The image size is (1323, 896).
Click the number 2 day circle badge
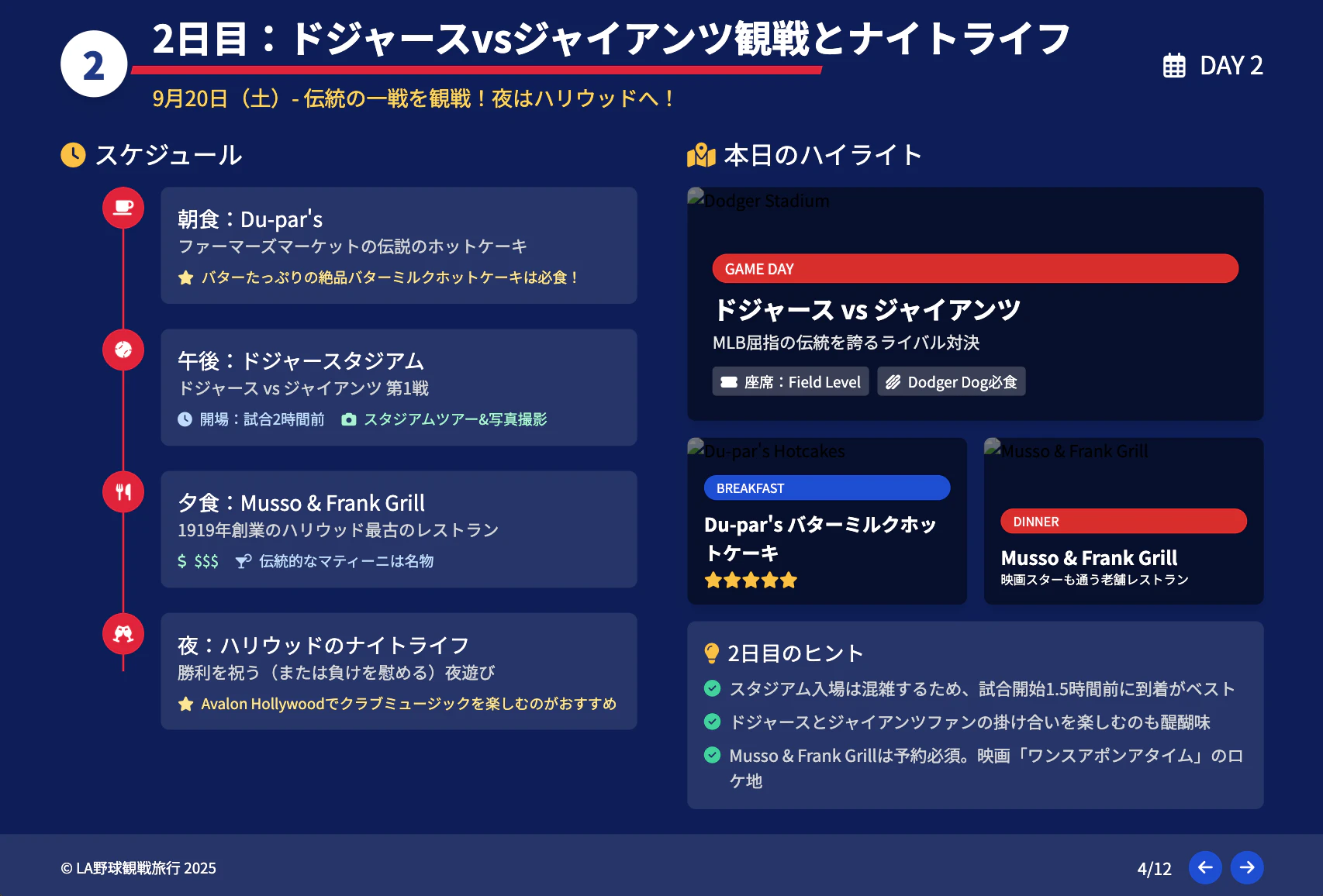(94, 64)
